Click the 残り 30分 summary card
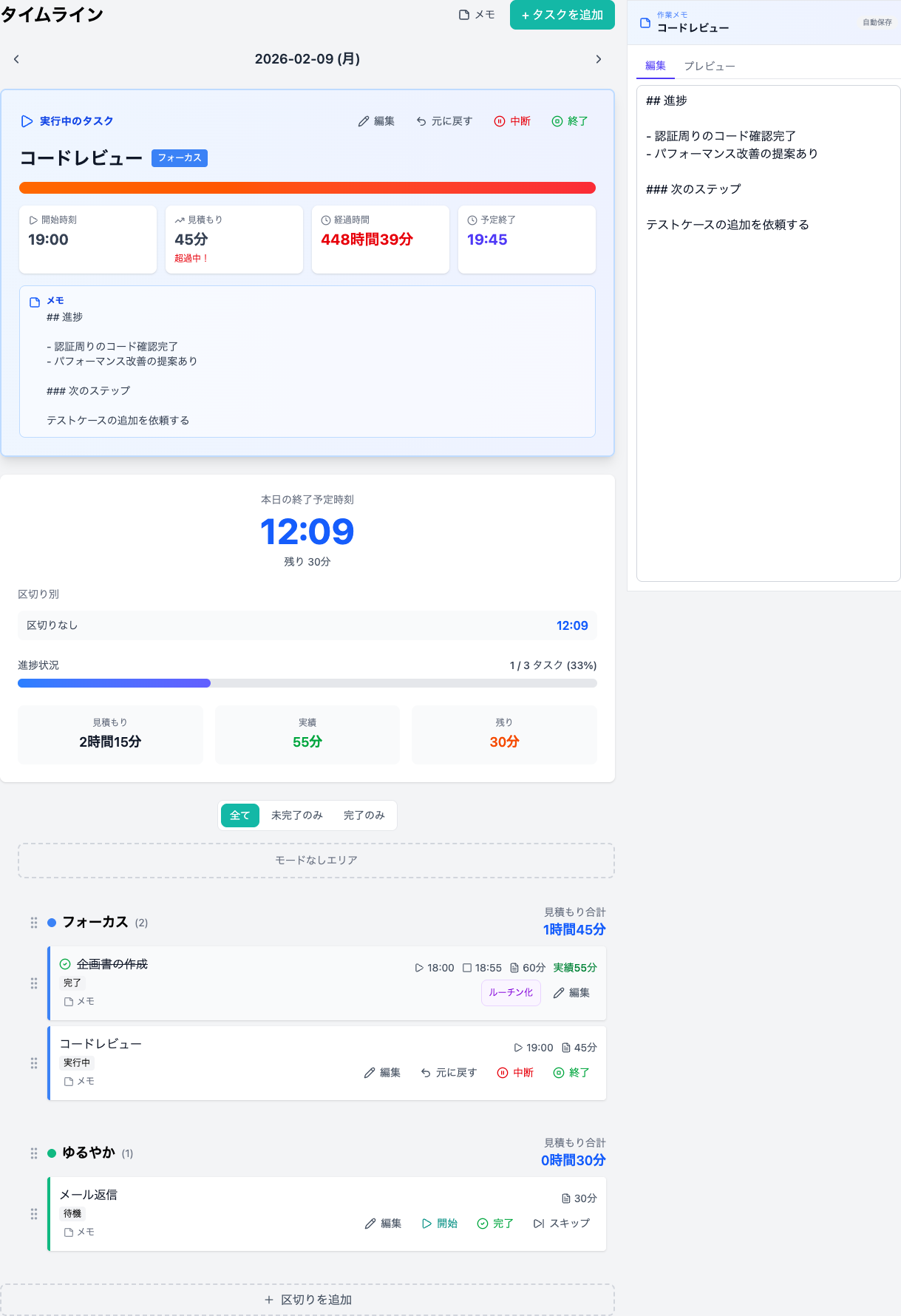 click(x=504, y=734)
